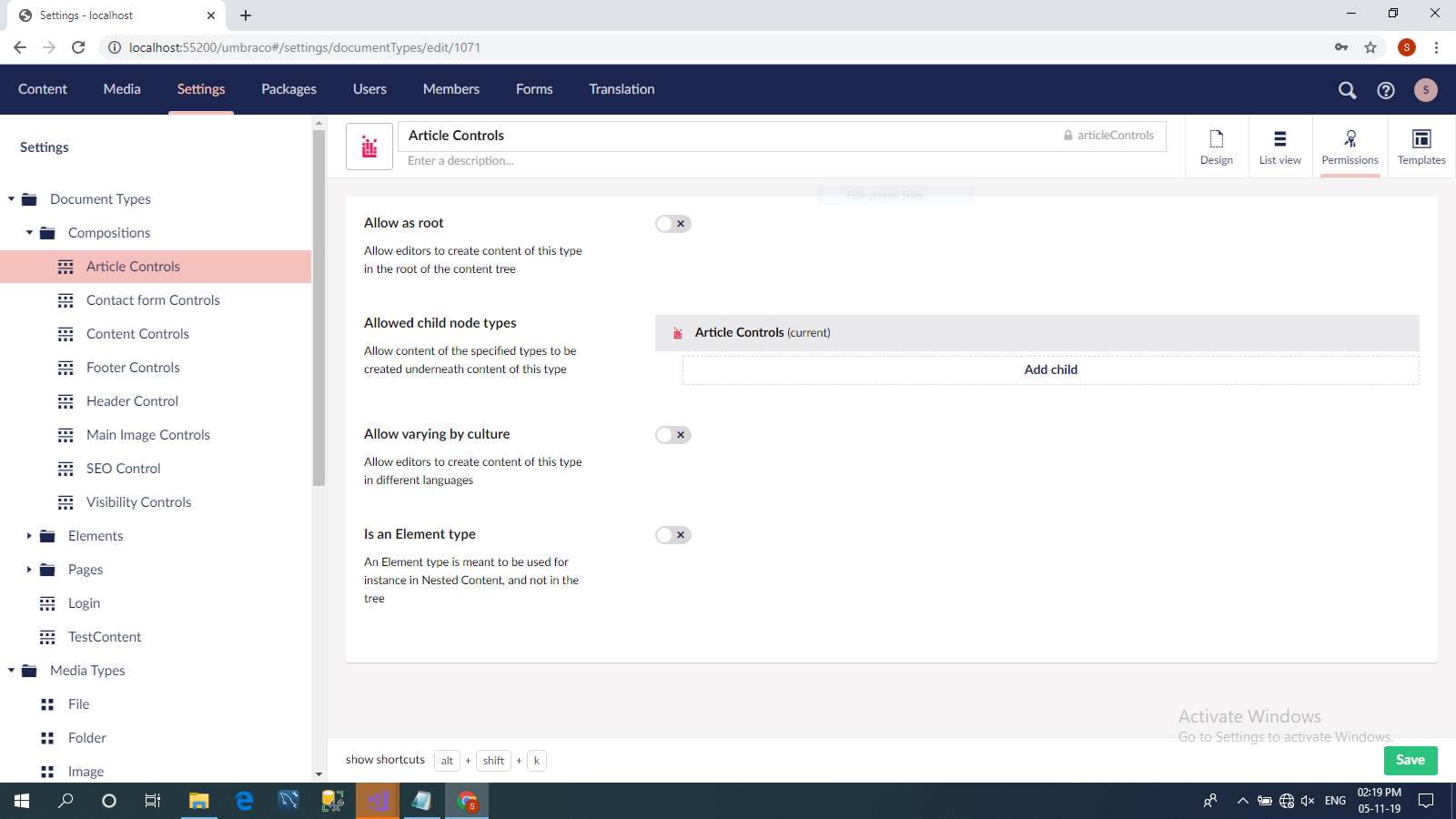Open the Translation section
The height and width of the screenshot is (819, 1456).
tap(622, 89)
